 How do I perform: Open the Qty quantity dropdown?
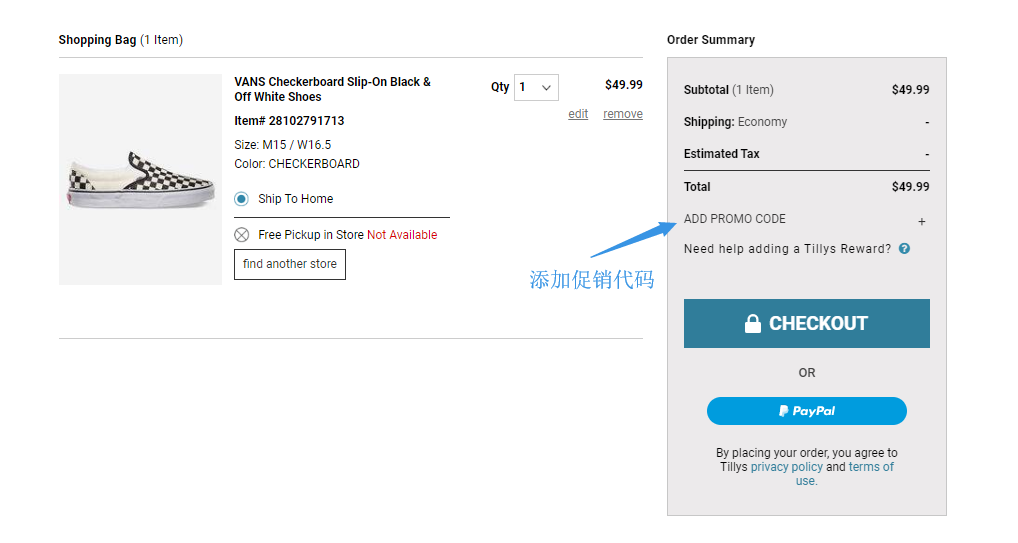point(536,88)
